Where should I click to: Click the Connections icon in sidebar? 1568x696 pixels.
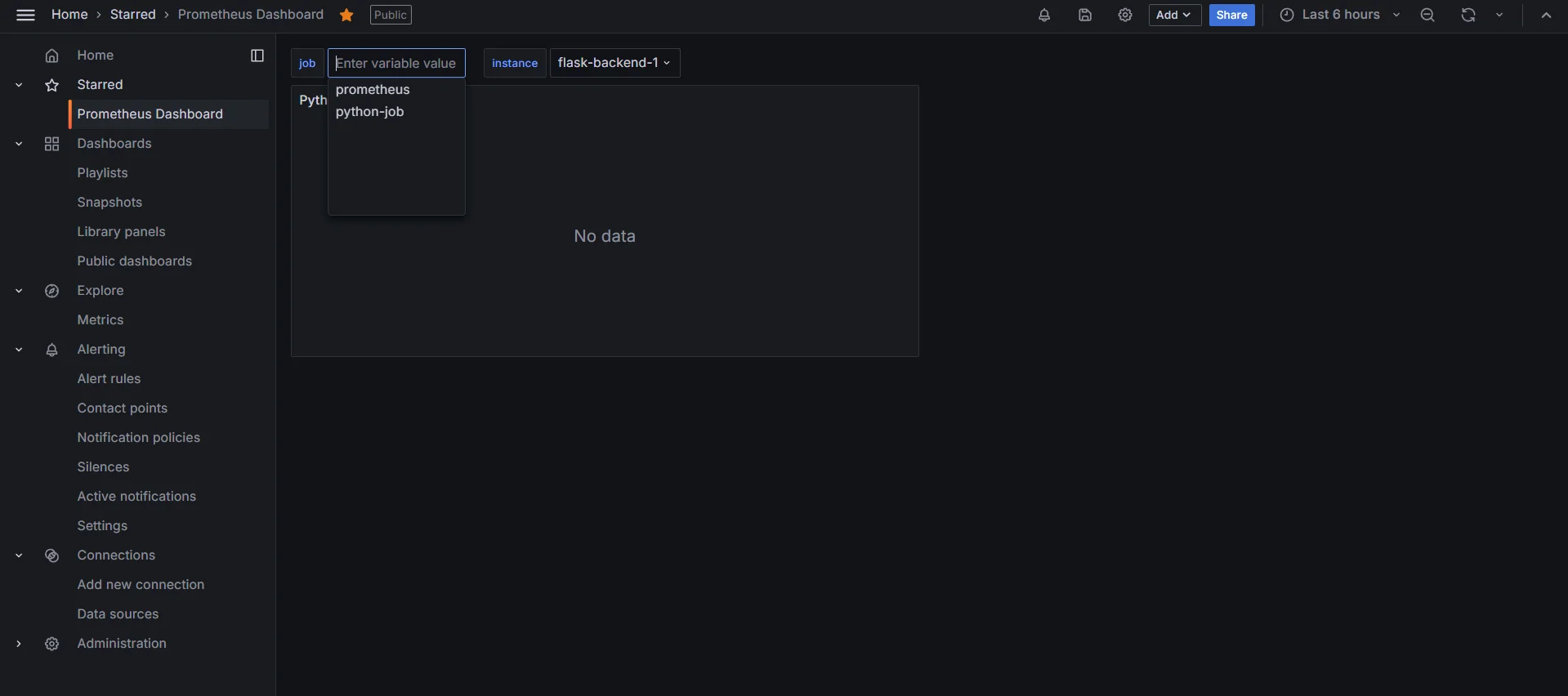(x=51, y=555)
